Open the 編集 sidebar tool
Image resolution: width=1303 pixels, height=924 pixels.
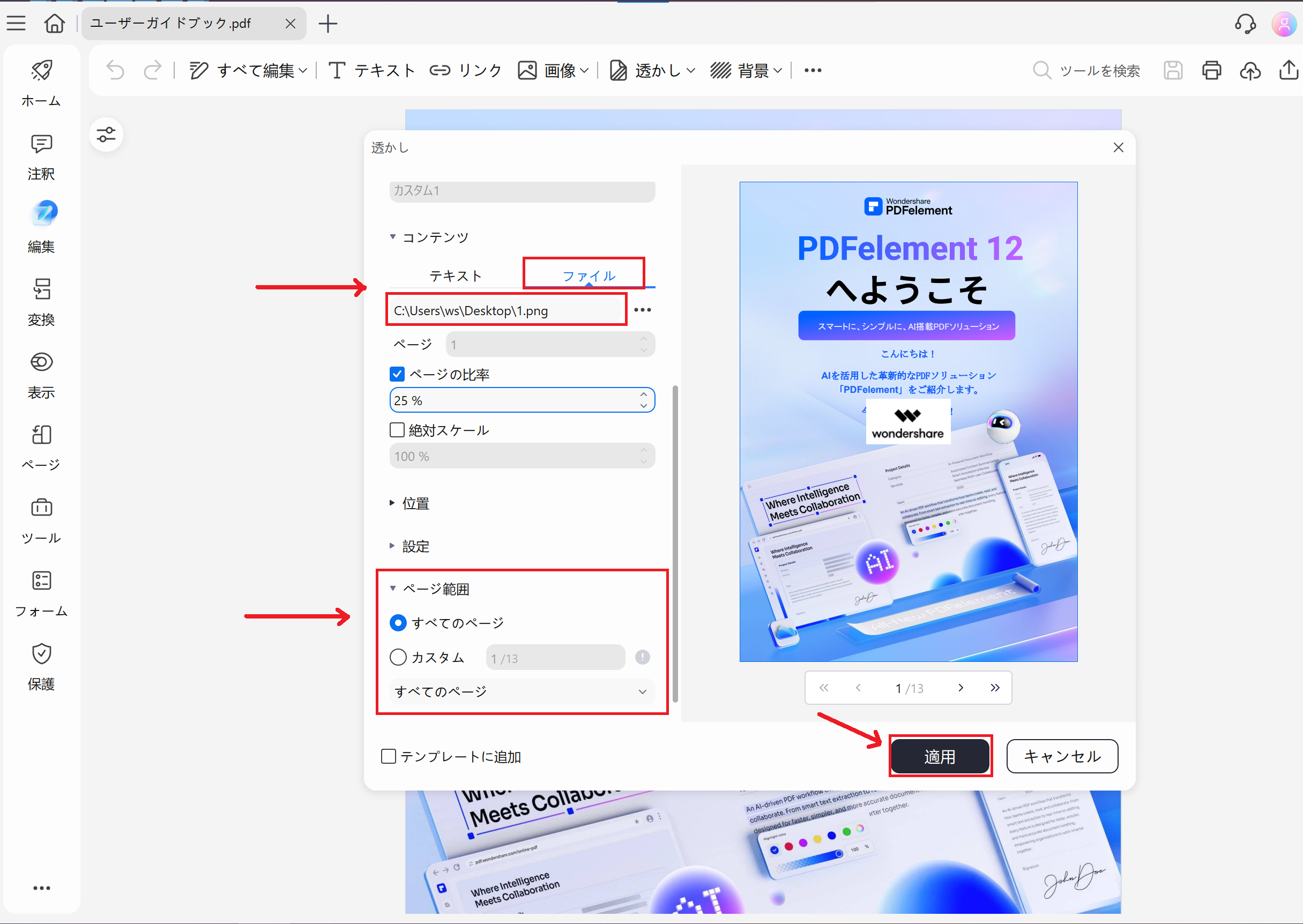pos(41,228)
